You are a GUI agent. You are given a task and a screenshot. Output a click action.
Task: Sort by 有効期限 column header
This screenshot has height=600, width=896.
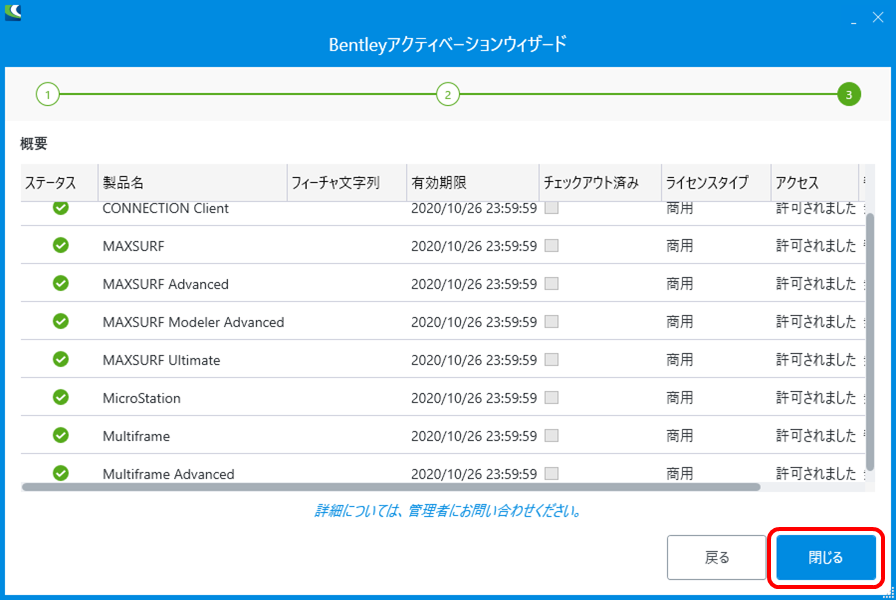pos(473,183)
